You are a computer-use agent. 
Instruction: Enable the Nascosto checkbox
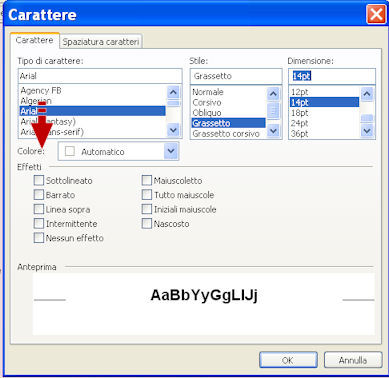coord(147,223)
